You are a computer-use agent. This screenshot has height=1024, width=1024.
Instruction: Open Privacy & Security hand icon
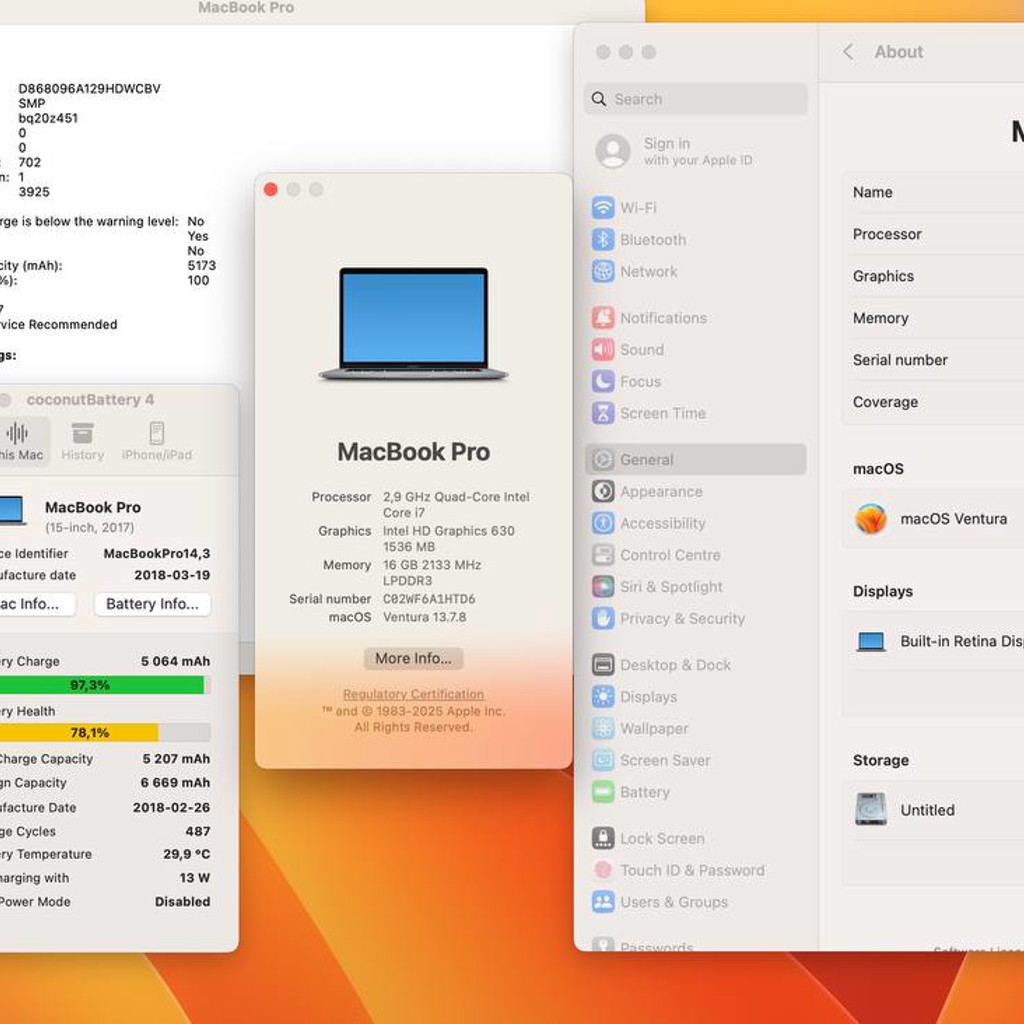[x=603, y=618]
